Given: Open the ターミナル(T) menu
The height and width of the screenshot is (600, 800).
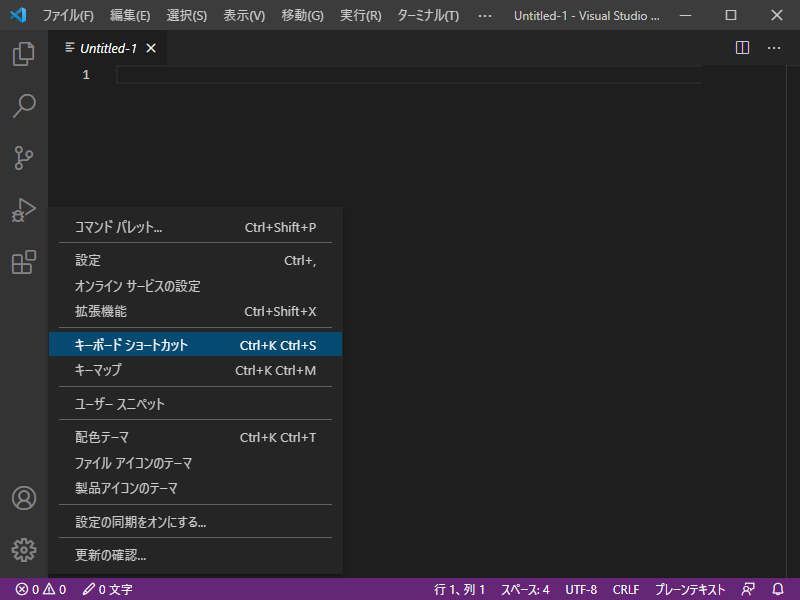Looking at the screenshot, I should 428,16.
